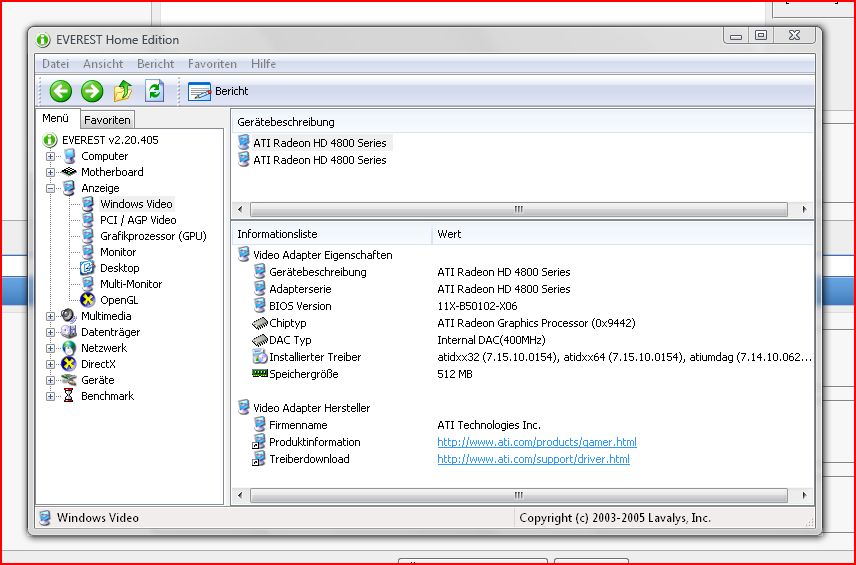This screenshot has width=856, height=565.
Task: Expand the Benchmark tree node
Action: 50,396
